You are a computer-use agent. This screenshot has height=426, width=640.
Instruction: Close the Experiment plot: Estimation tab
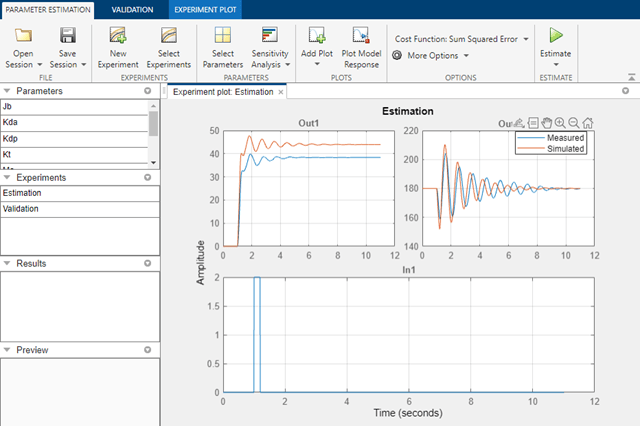coord(281,92)
